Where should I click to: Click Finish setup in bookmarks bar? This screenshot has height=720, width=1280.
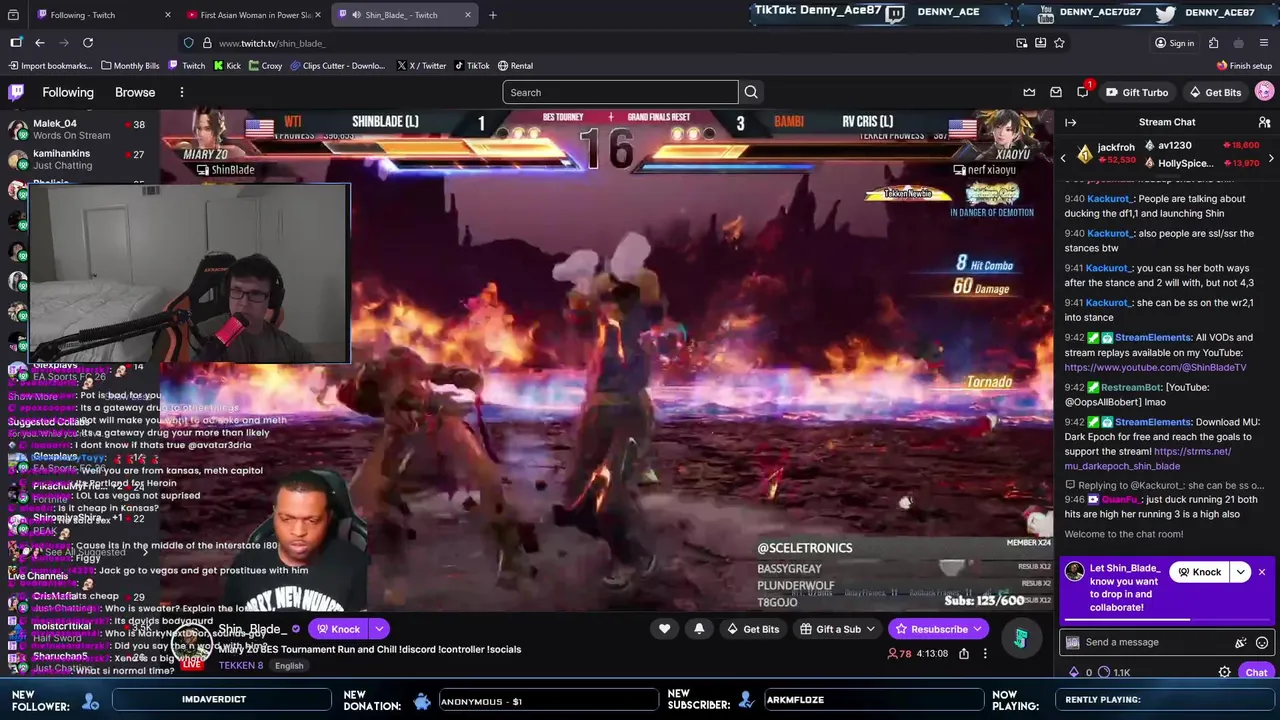[1244, 66]
